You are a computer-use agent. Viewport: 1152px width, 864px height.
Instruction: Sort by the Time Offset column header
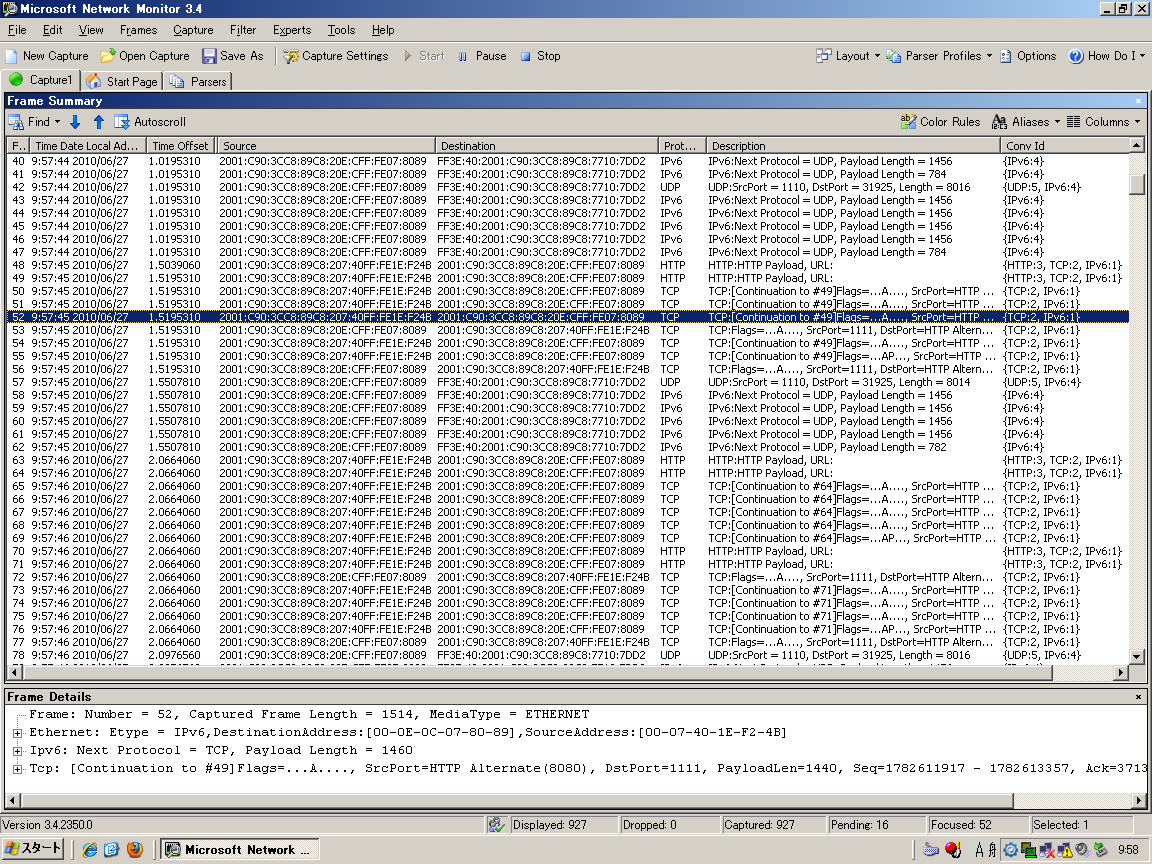click(x=181, y=145)
